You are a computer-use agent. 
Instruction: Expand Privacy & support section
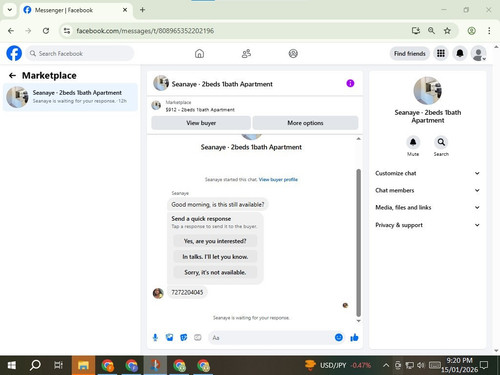click(427, 225)
